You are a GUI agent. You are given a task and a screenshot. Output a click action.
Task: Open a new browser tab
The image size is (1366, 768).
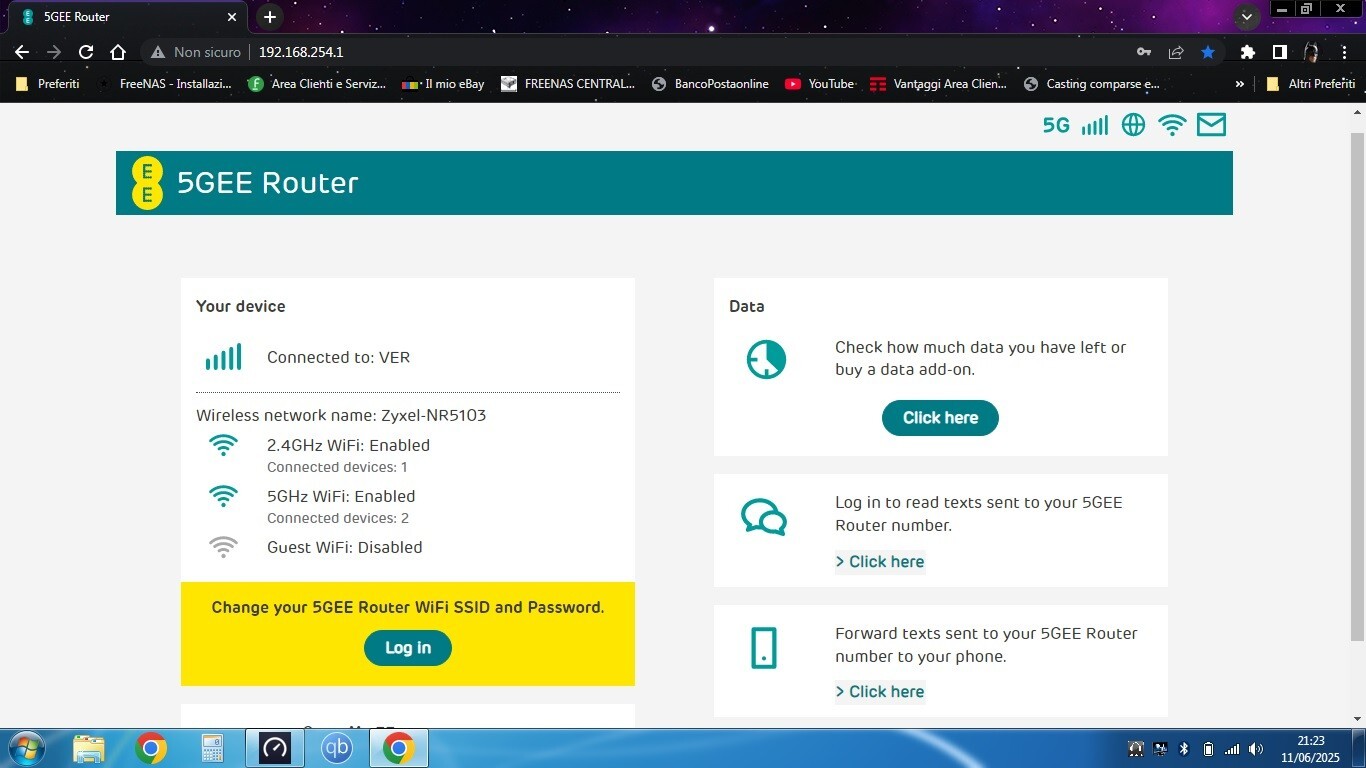point(269,17)
